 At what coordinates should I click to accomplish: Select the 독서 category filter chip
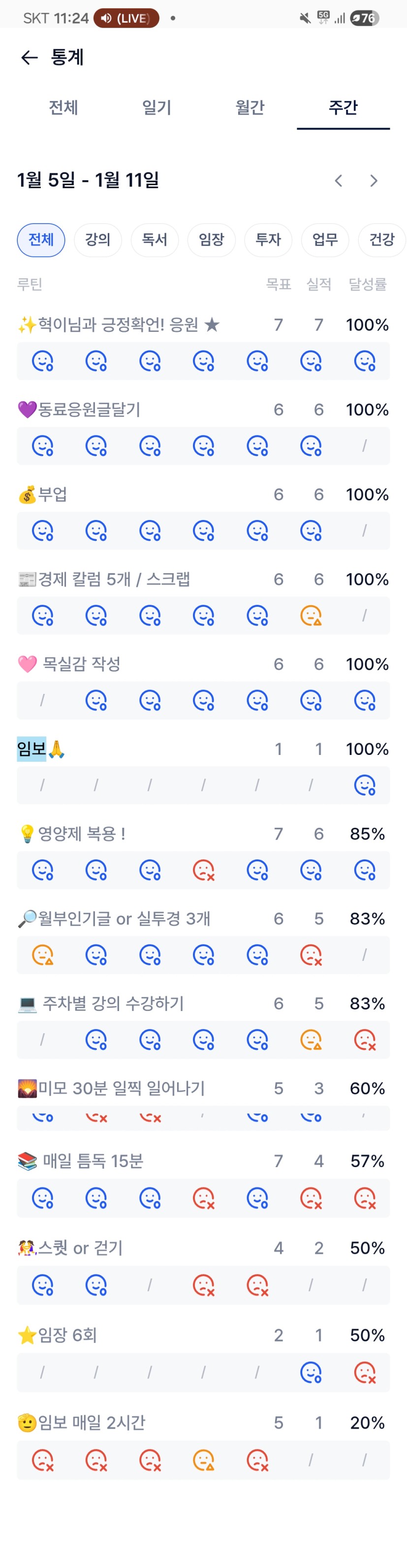pyautogui.click(x=155, y=240)
